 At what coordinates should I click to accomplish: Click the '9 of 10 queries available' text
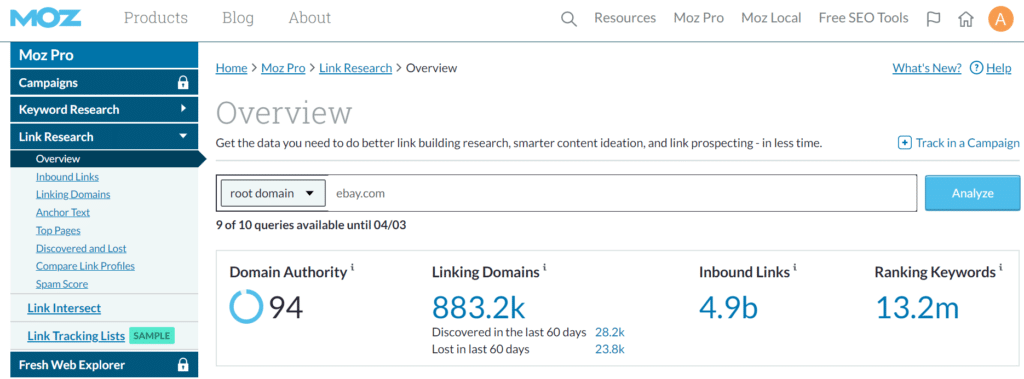pyautogui.click(x=312, y=225)
